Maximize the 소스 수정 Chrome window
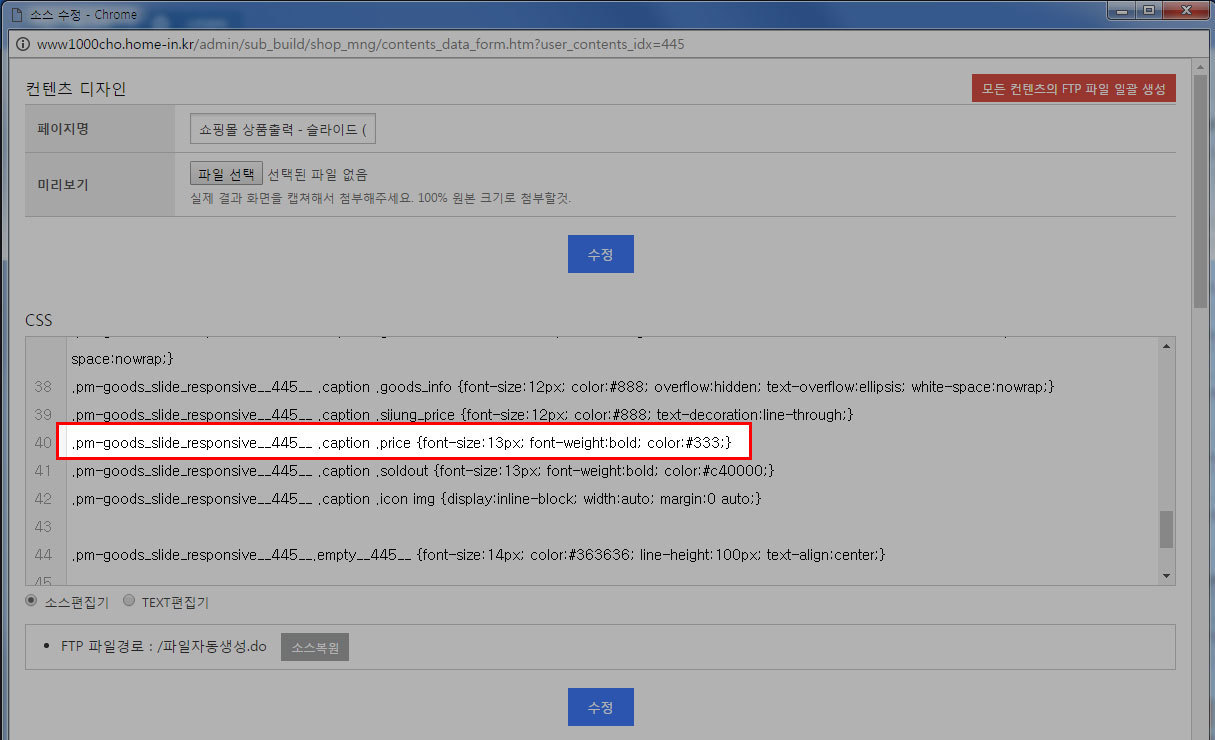 pos(1148,10)
